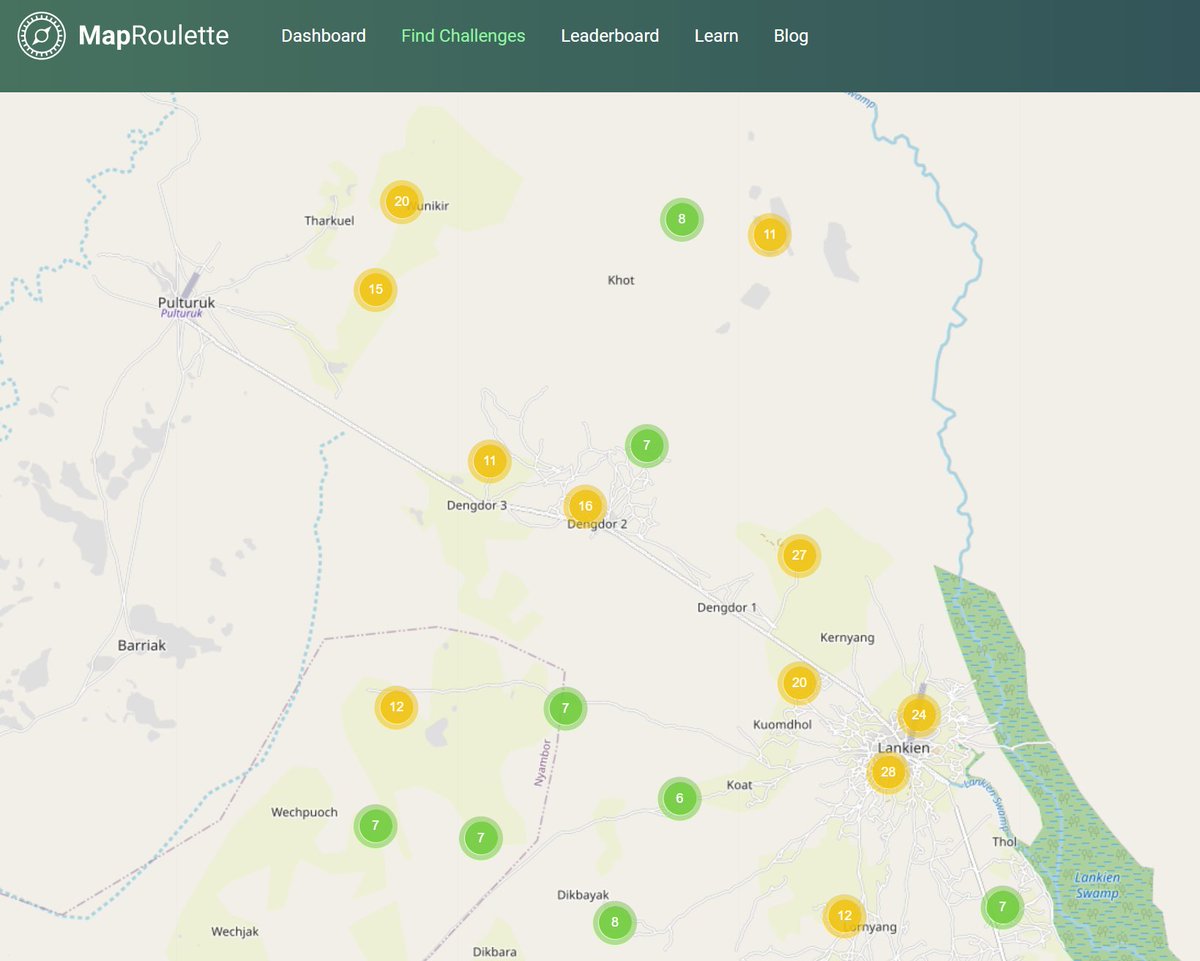Select the yellow cluster of 28 in Lankien
1200x961 pixels.
click(886, 772)
